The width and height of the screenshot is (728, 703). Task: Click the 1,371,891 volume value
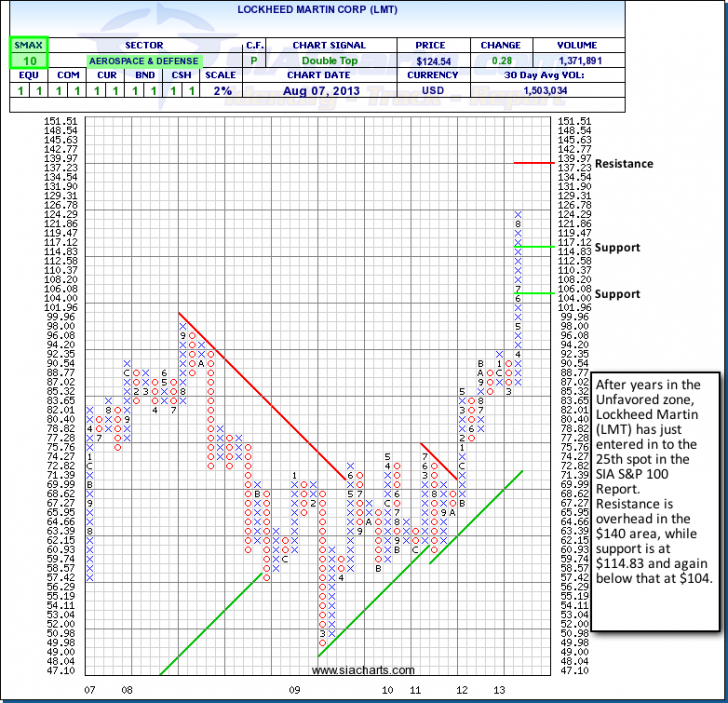580,60
